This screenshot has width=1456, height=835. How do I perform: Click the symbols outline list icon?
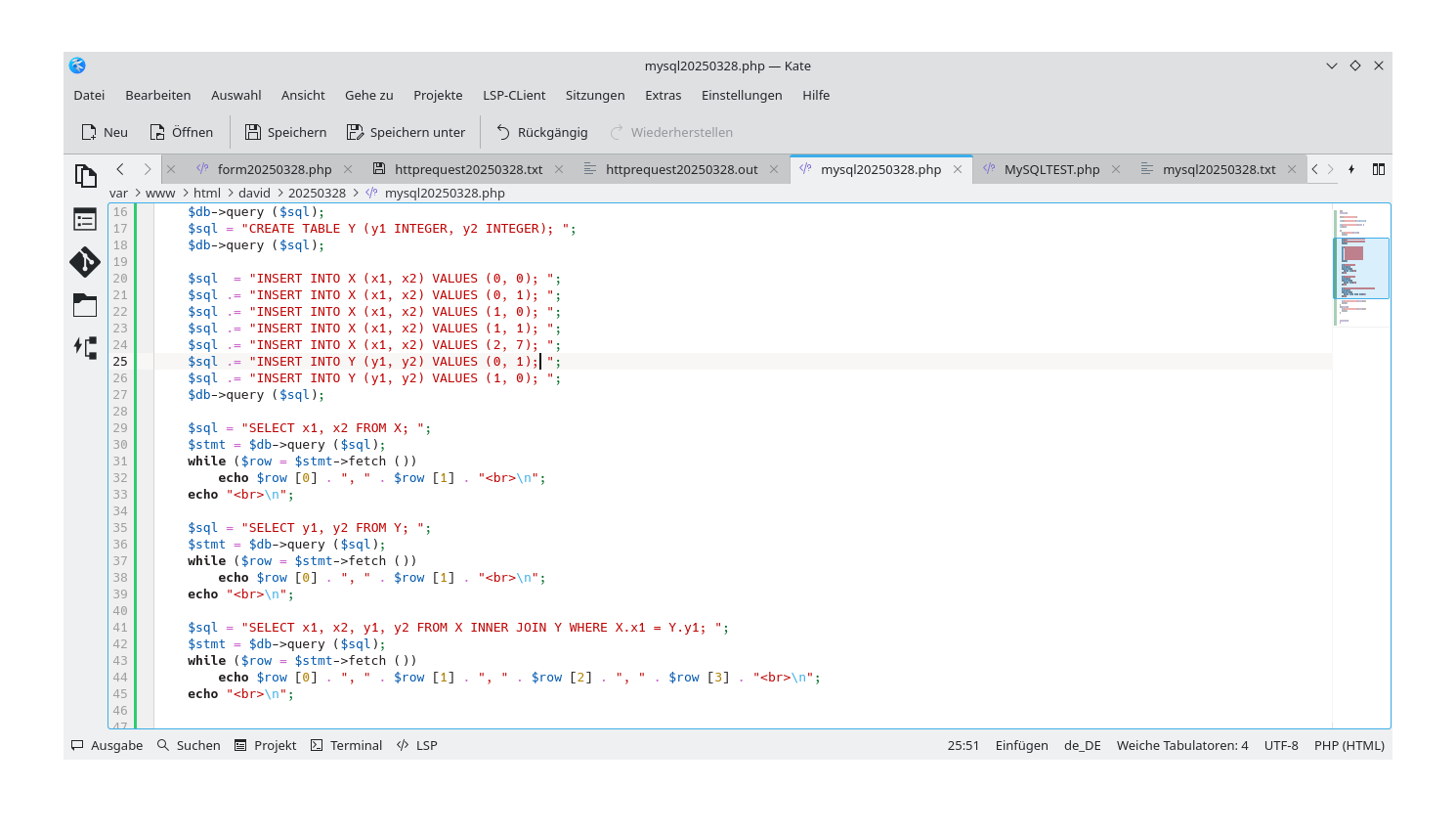point(85,219)
